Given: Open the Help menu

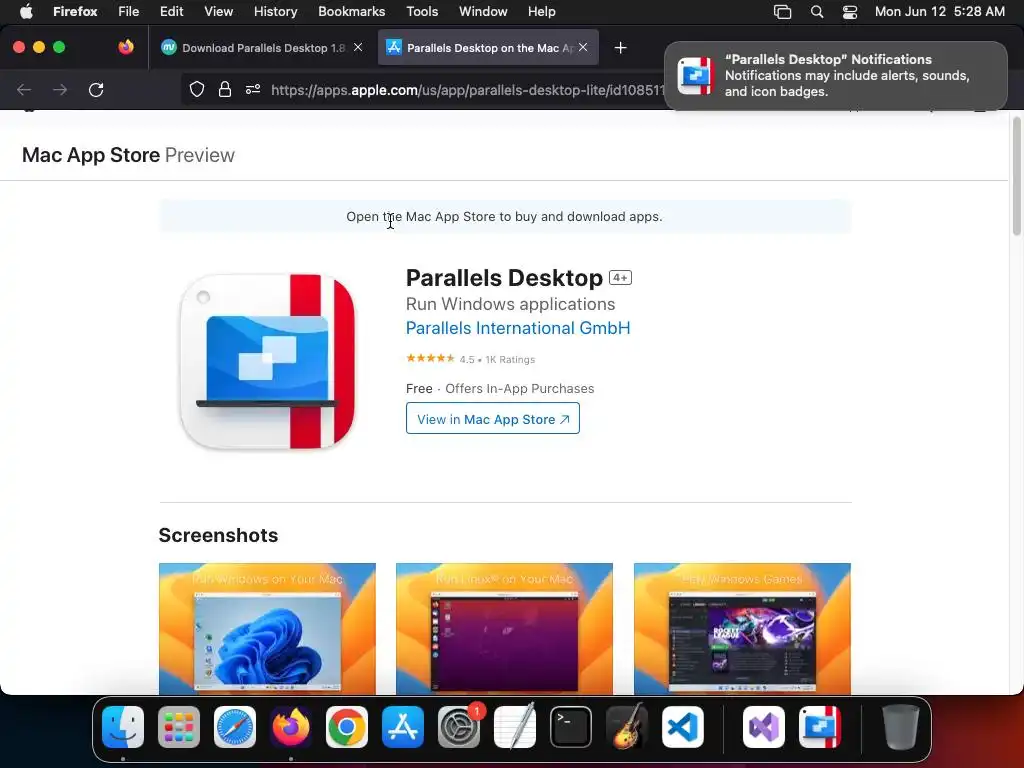Looking at the screenshot, I should coord(541,11).
